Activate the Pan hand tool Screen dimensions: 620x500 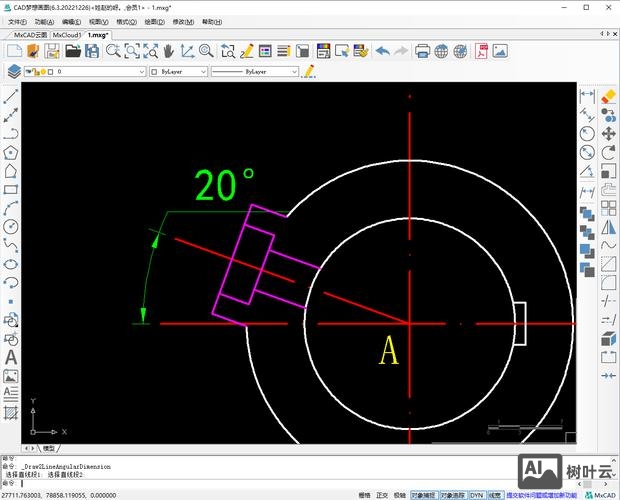167,51
